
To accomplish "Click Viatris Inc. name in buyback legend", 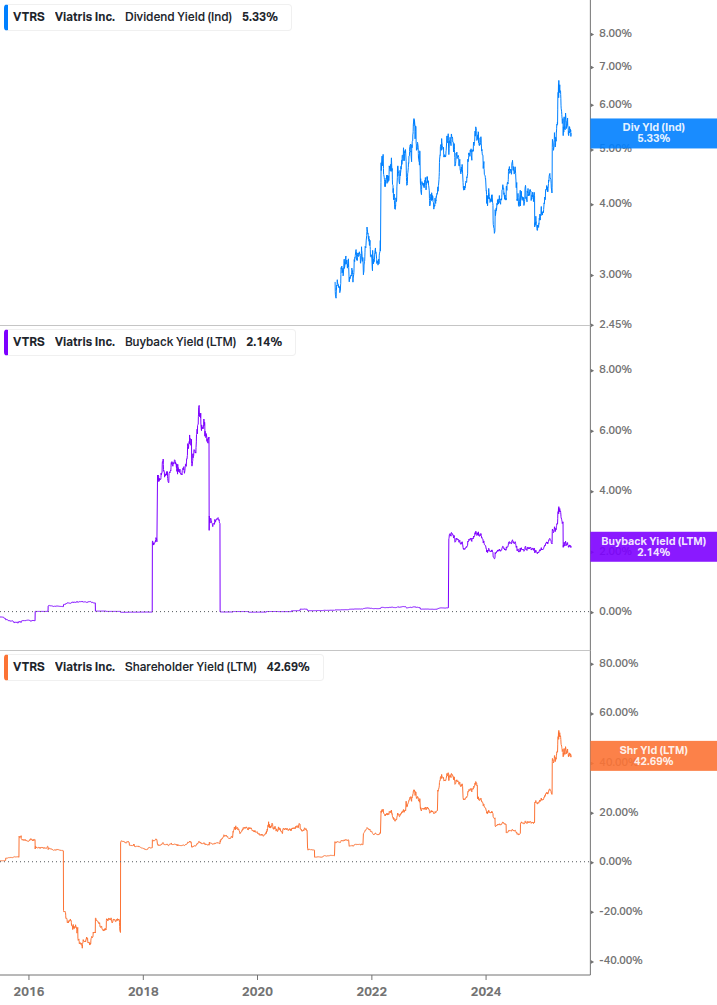I will [85, 342].
